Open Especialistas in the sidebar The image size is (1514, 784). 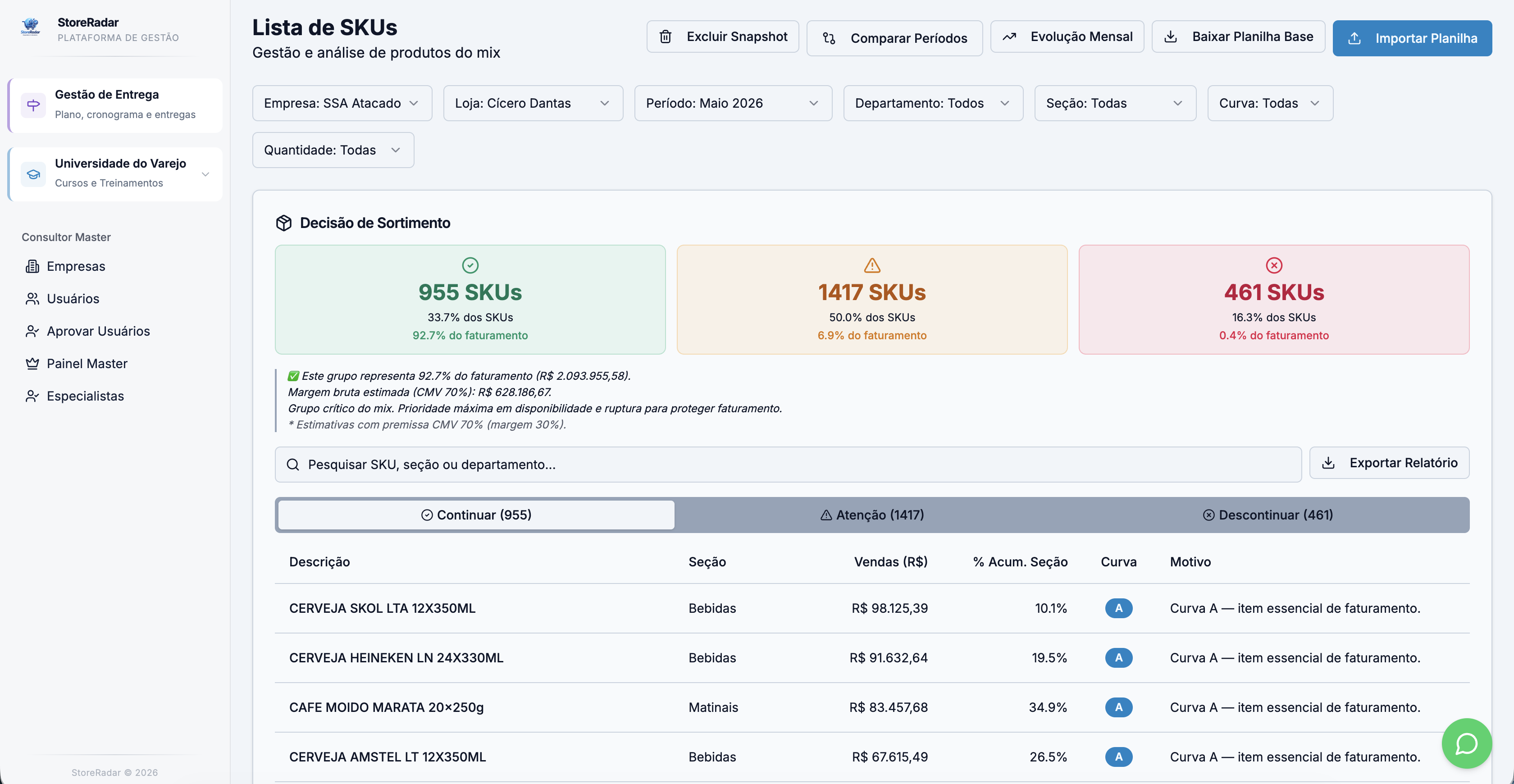(x=85, y=396)
